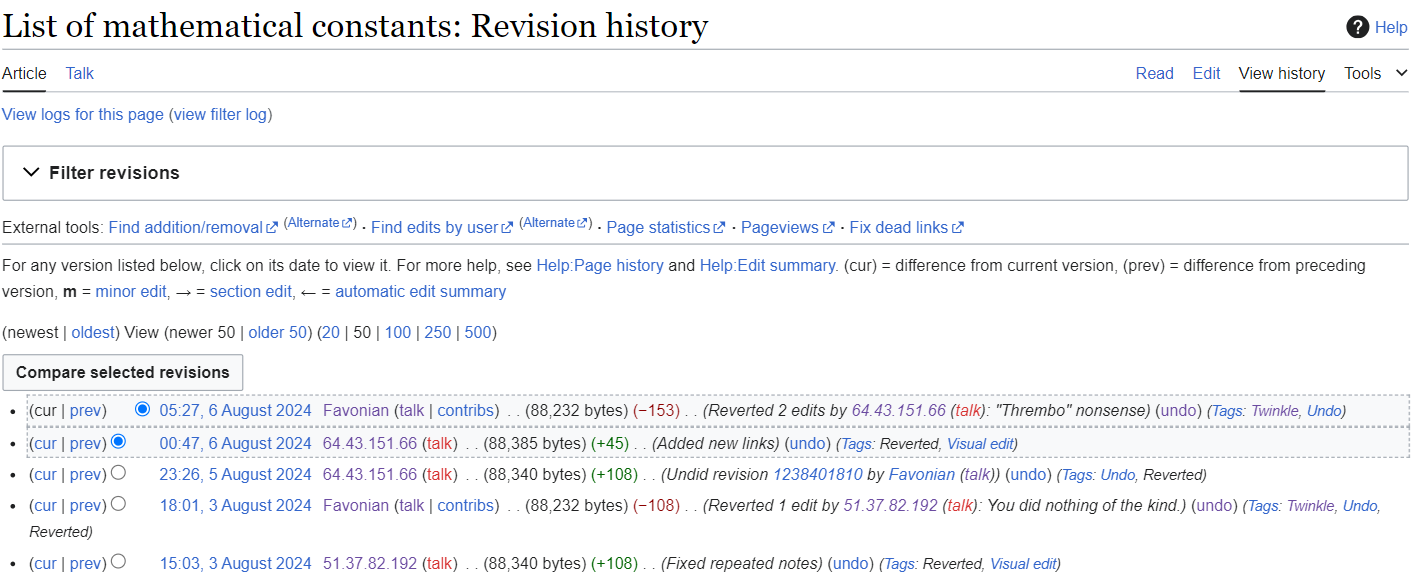This screenshot has height=573, width=1416.
Task: Open the Tools dropdown menu
Action: [x=1374, y=73]
